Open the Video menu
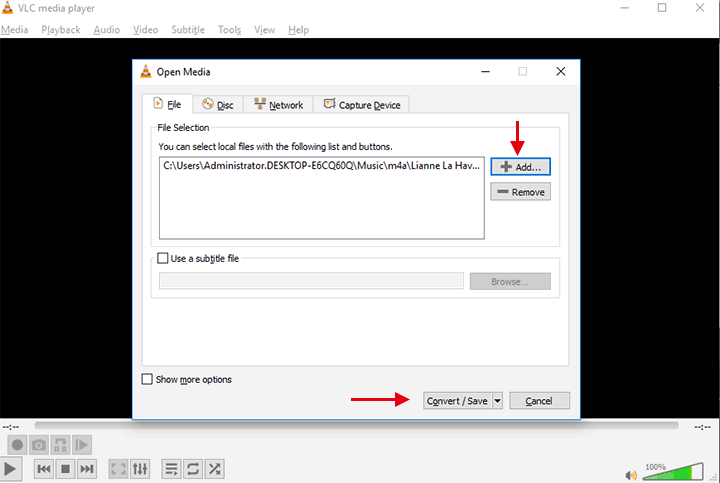The height and width of the screenshot is (483, 720). [146, 30]
